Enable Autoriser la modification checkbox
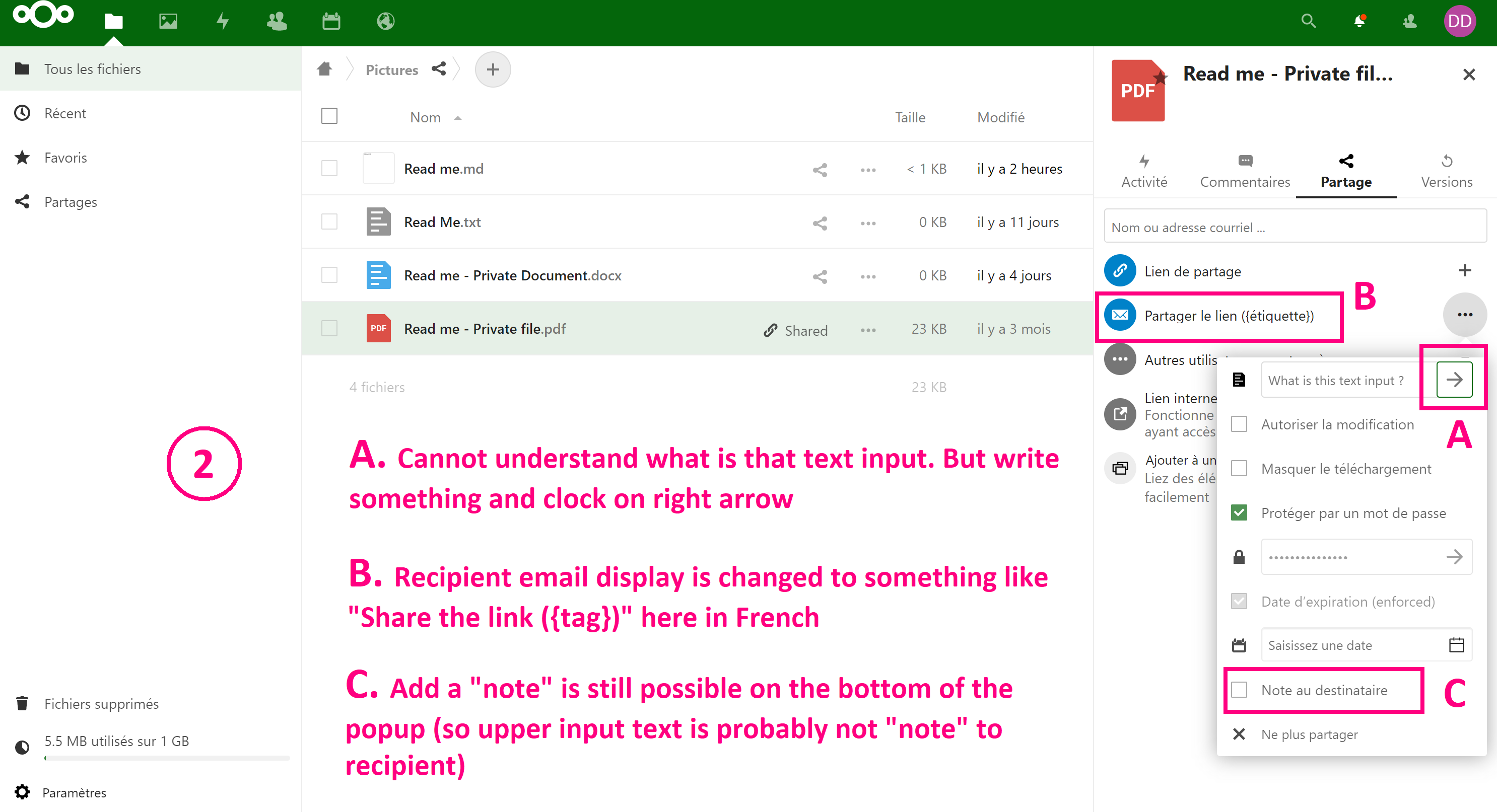The width and height of the screenshot is (1497, 812). coord(1239,424)
